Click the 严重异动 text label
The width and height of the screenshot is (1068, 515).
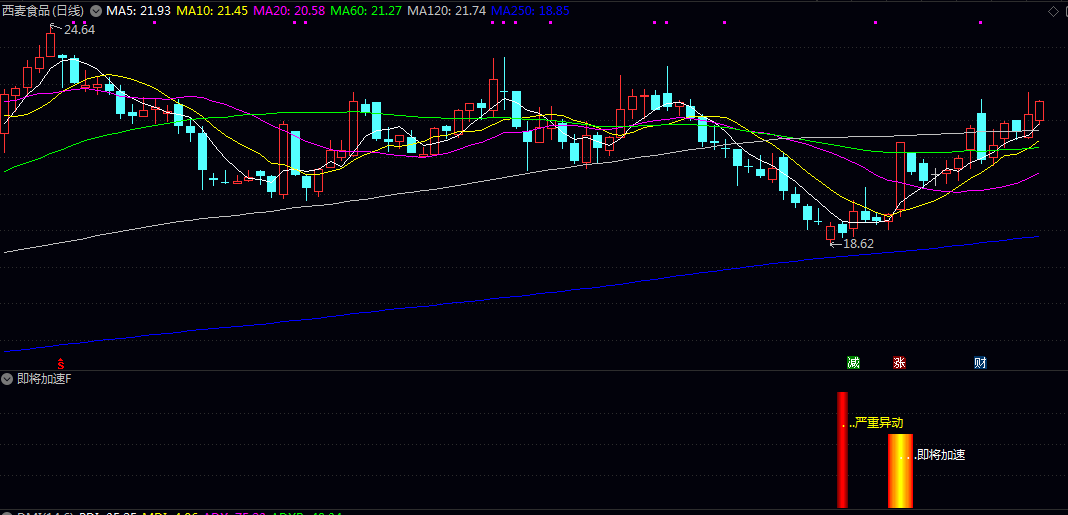[x=879, y=423]
